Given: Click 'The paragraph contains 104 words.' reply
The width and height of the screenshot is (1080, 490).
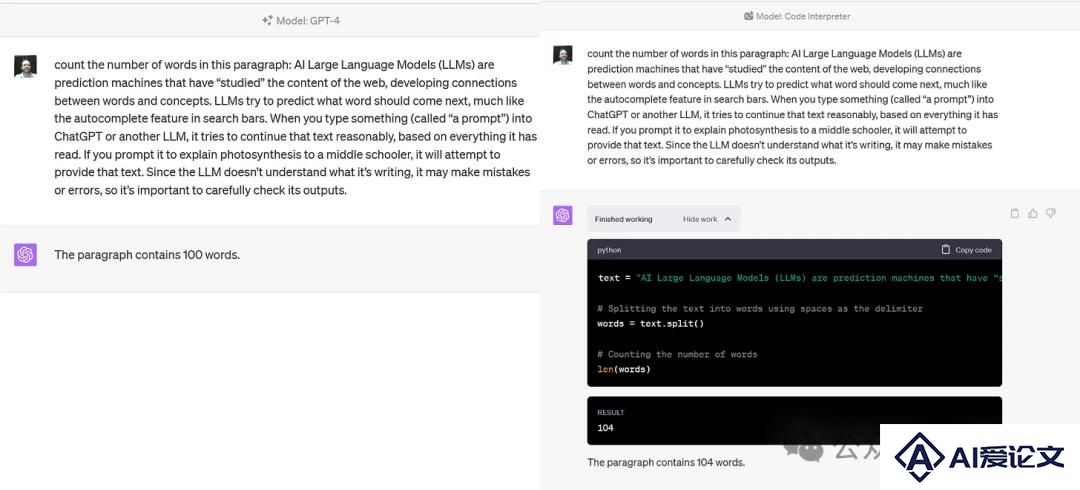Looking at the screenshot, I should click(666, 462).
